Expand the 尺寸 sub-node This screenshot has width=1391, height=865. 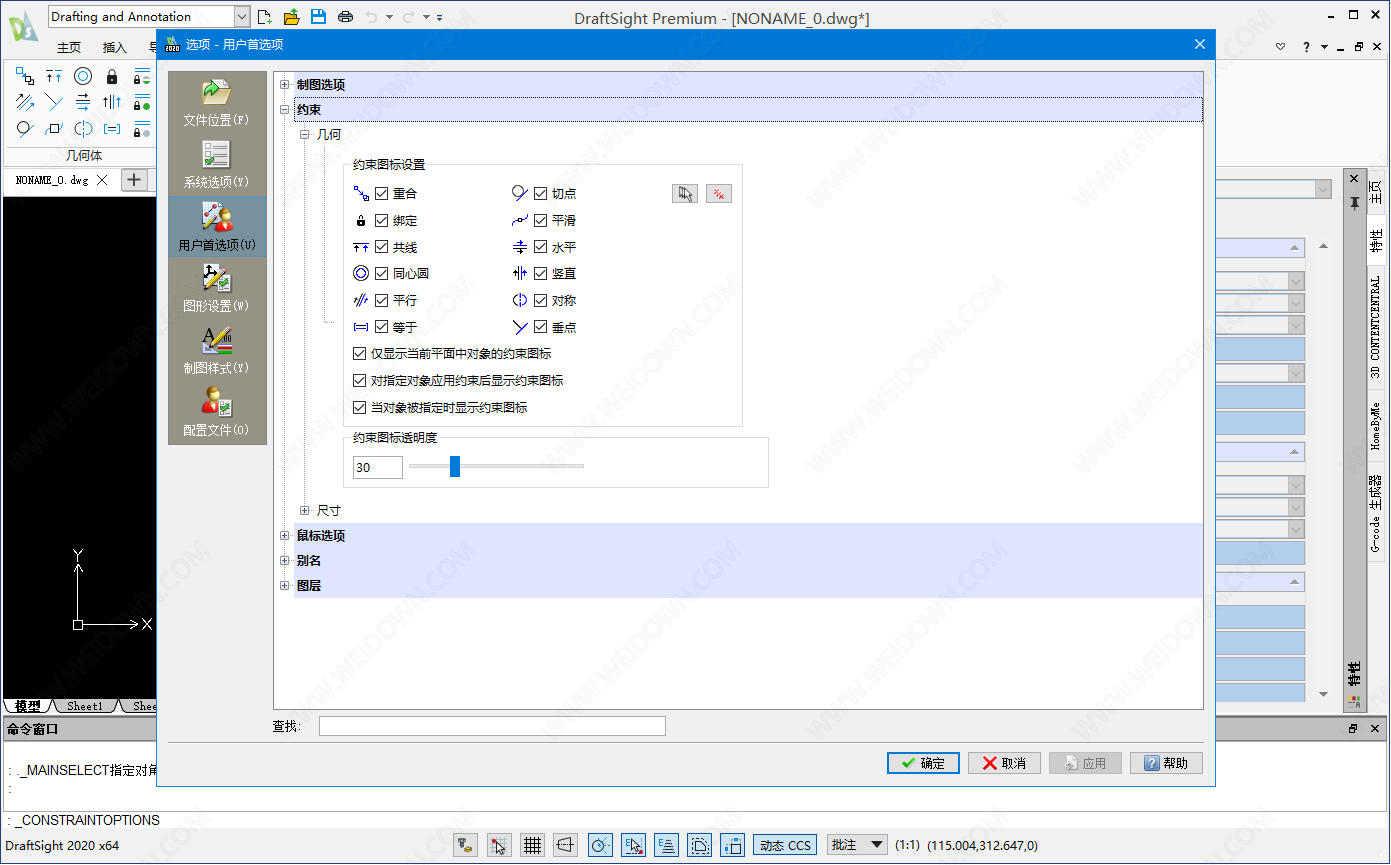click(305, 511)
